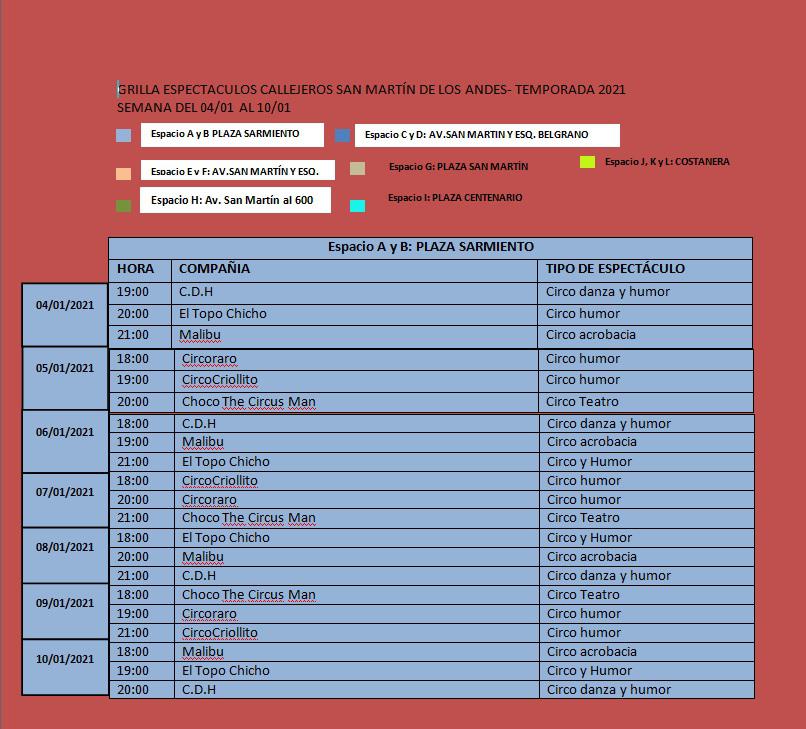Select the table title 'Espacio A y B: PLAZA SARMIENTO'
This screenshot has width=806, height=729.
[x=430, y=247]
